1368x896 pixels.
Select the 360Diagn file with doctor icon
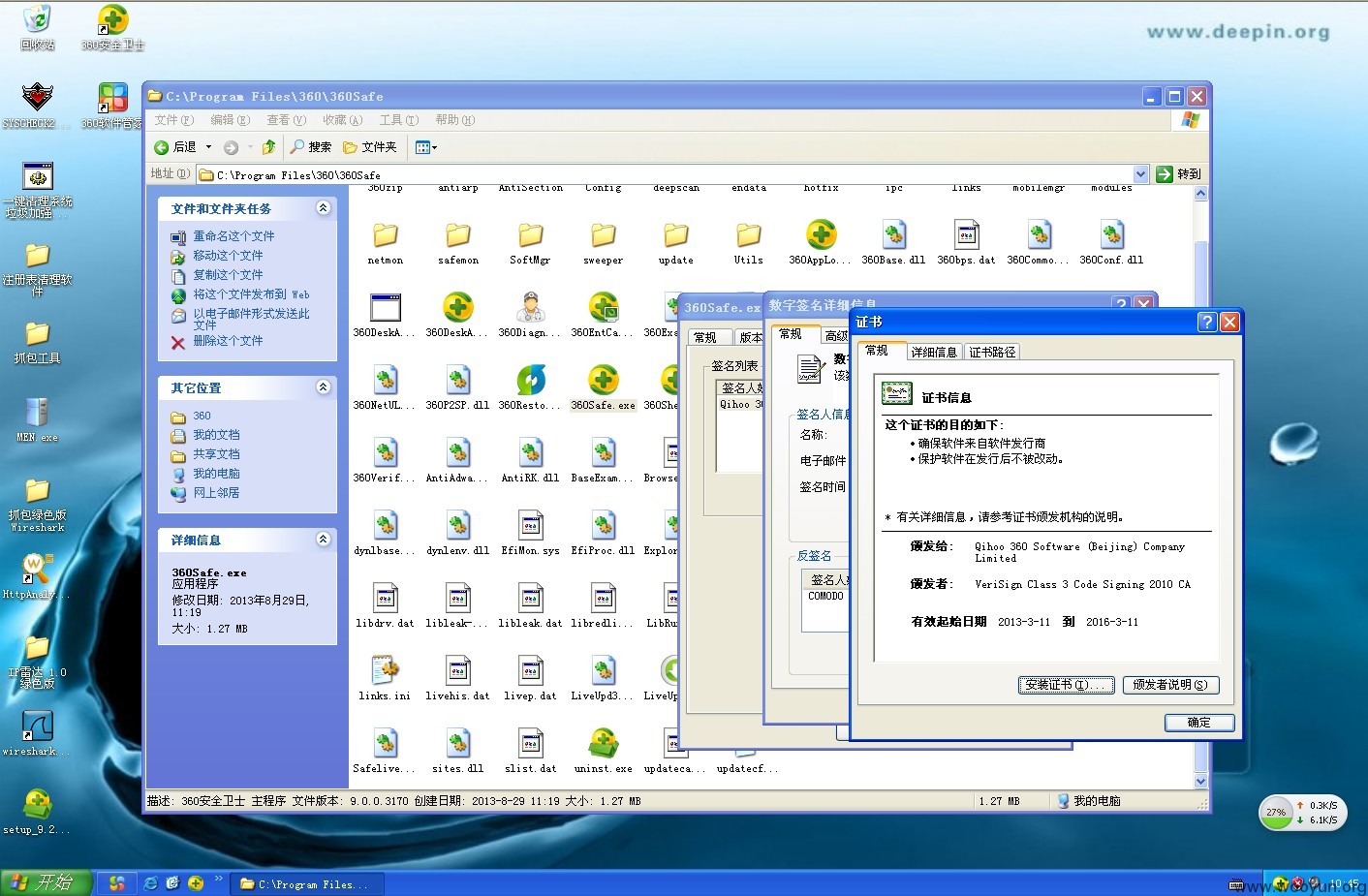tap(530, 307)
